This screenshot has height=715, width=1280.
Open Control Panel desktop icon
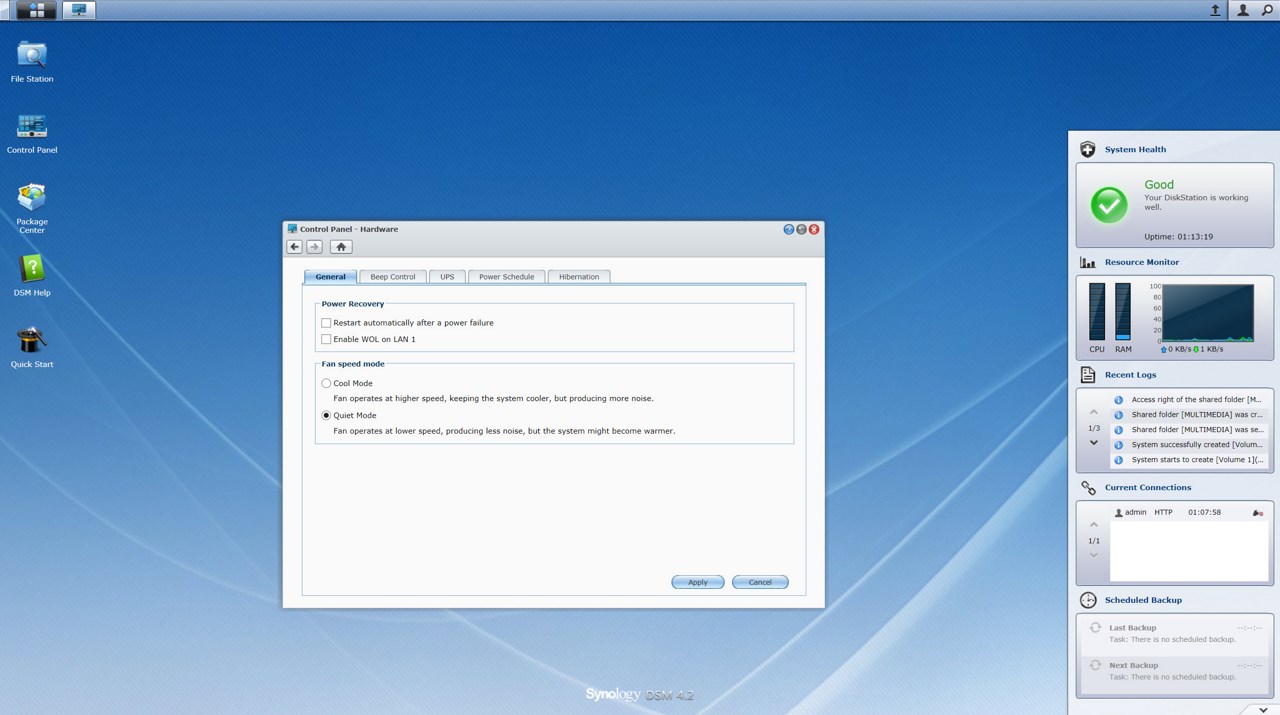[32, 134]
